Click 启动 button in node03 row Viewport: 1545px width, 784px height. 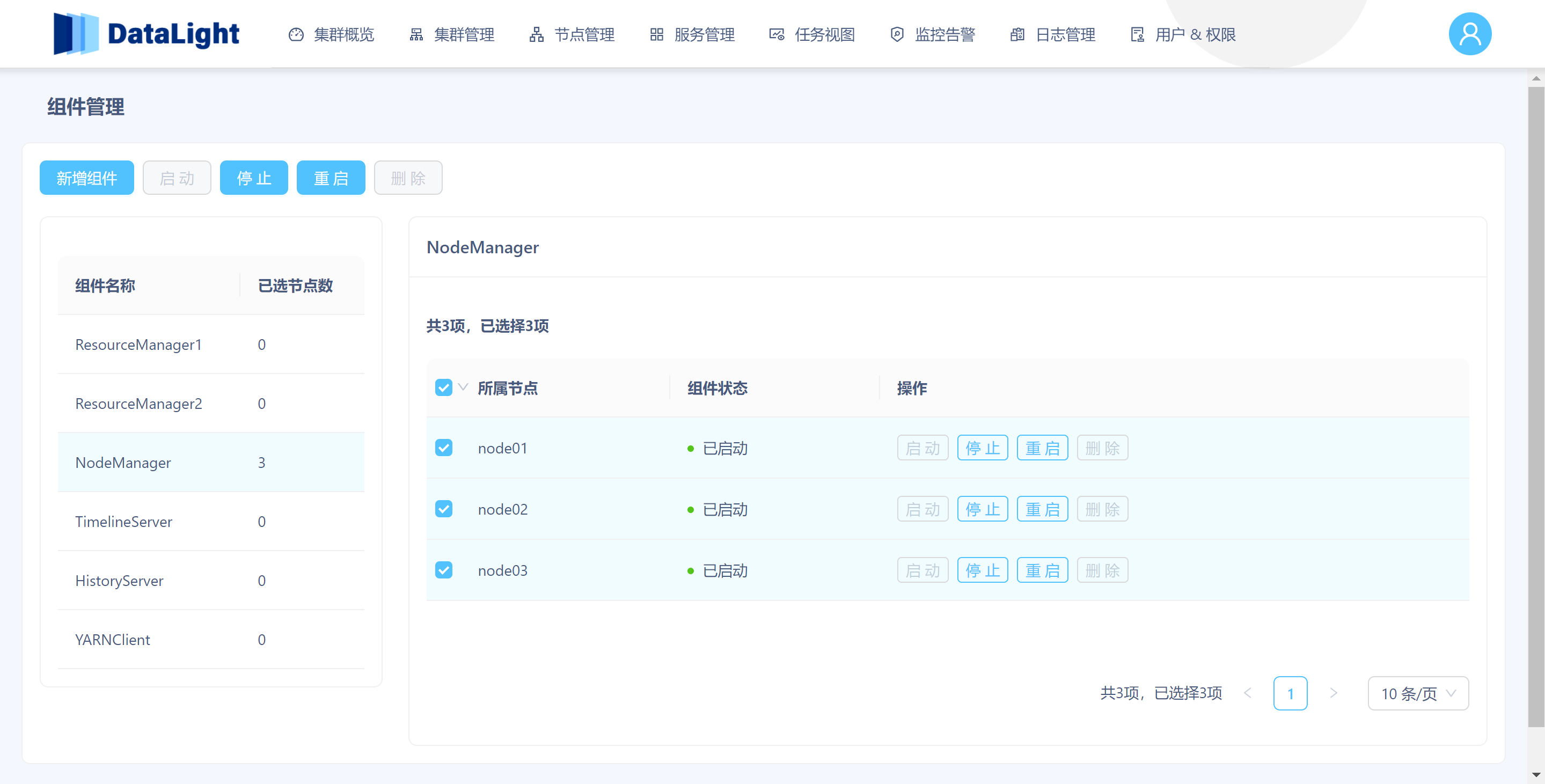click(x=922, y=570)
